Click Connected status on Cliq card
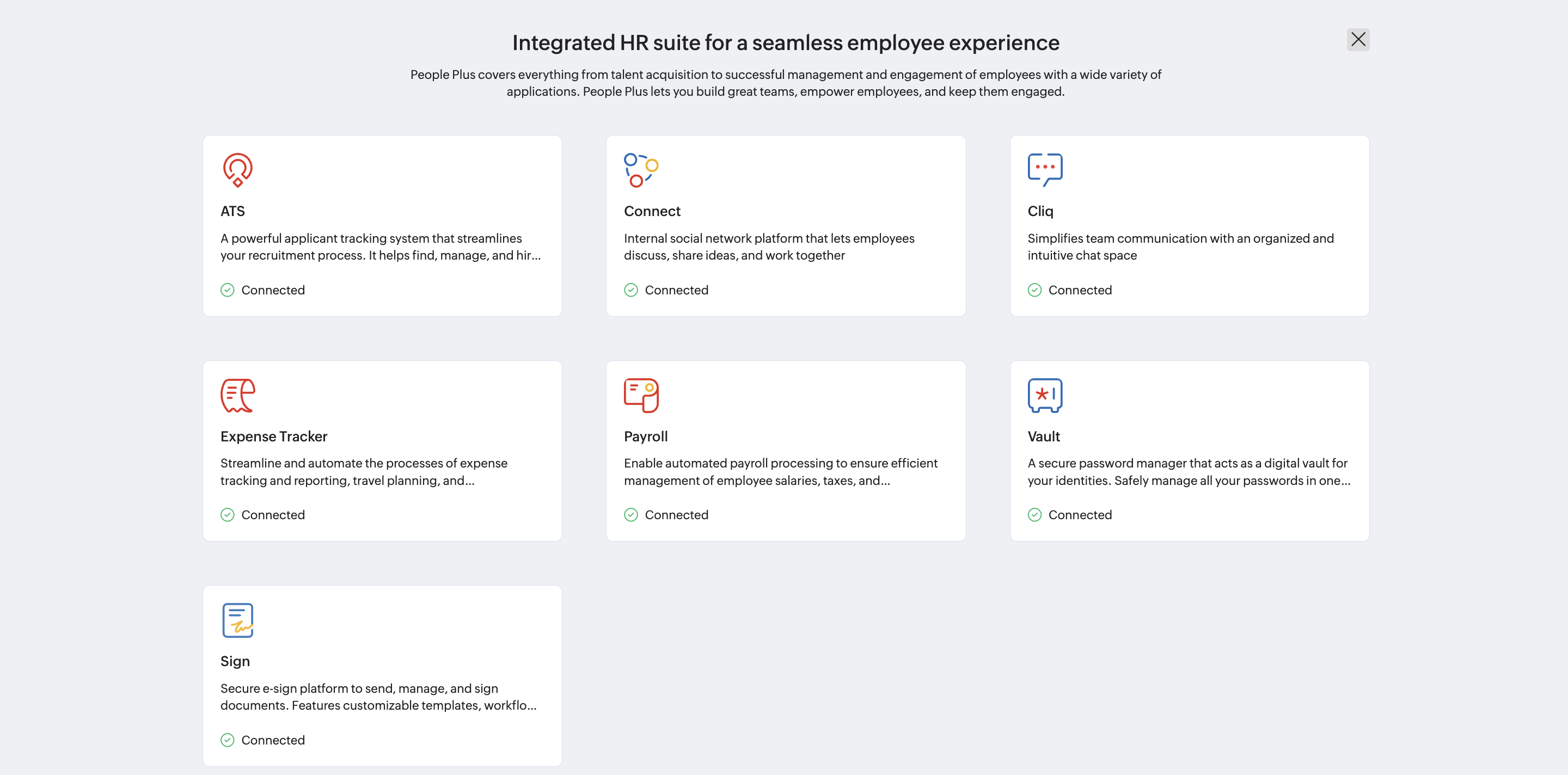Viewport: 1568px width, 775px height. 1079,290
